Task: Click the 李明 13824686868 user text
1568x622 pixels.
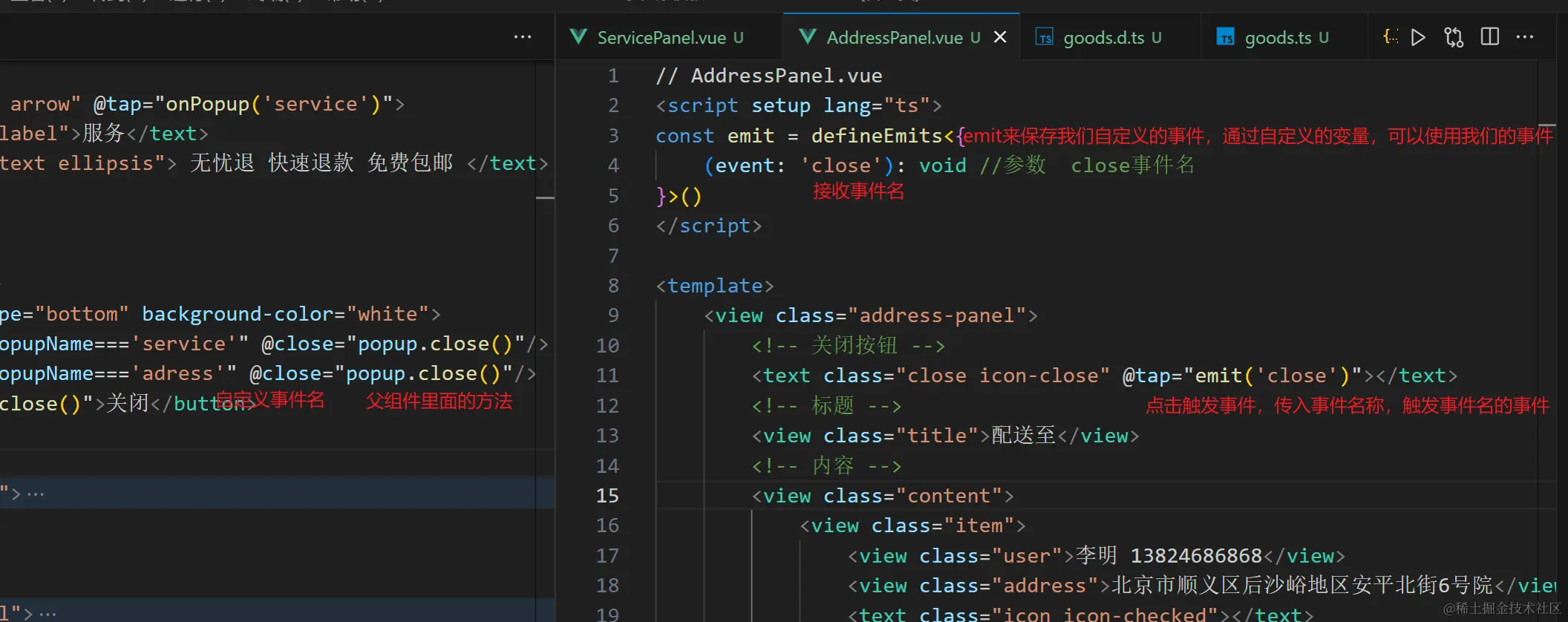Action: [1169, 555]
